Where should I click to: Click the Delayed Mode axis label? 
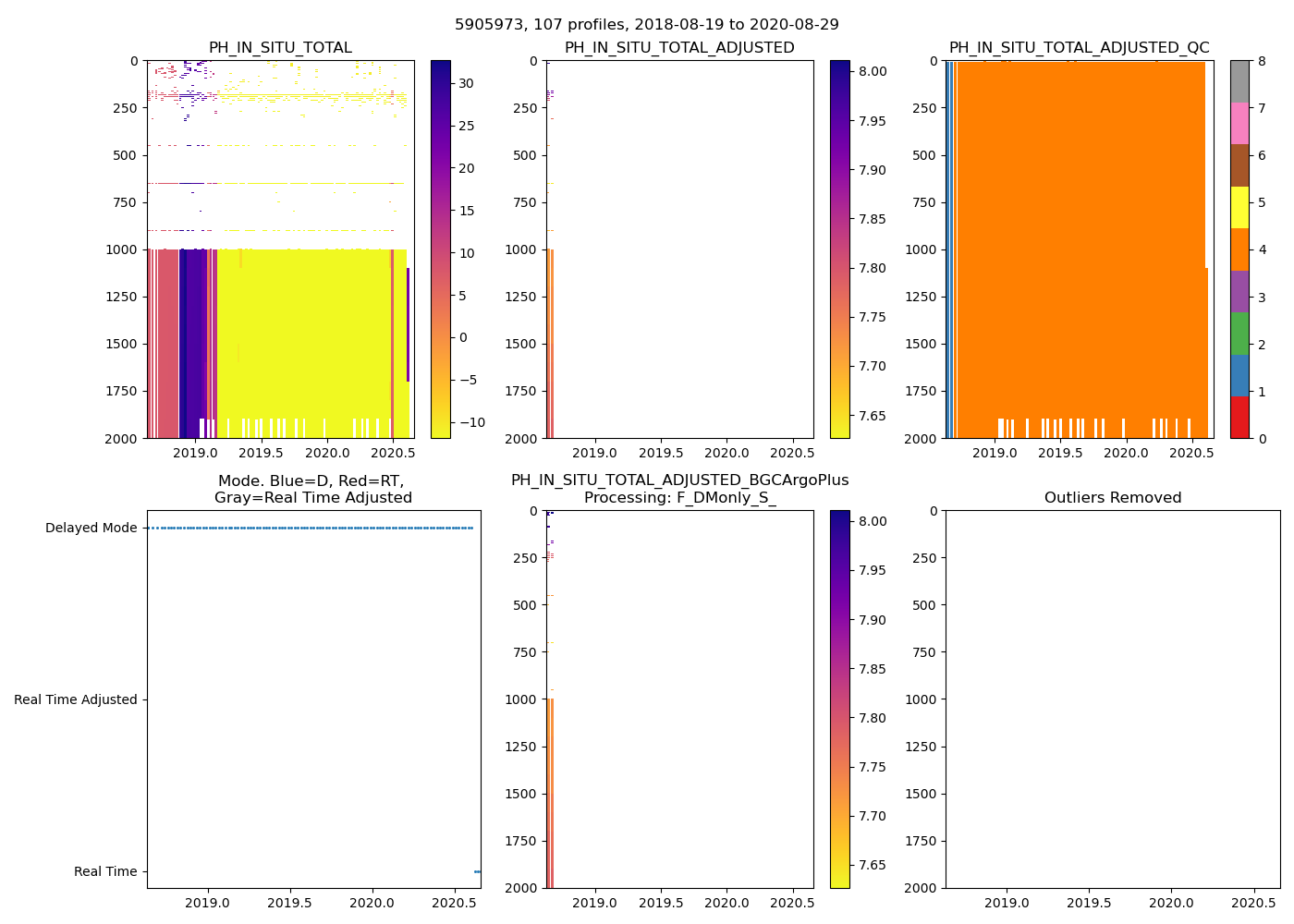pyautogui.click(x=91, y=529)
